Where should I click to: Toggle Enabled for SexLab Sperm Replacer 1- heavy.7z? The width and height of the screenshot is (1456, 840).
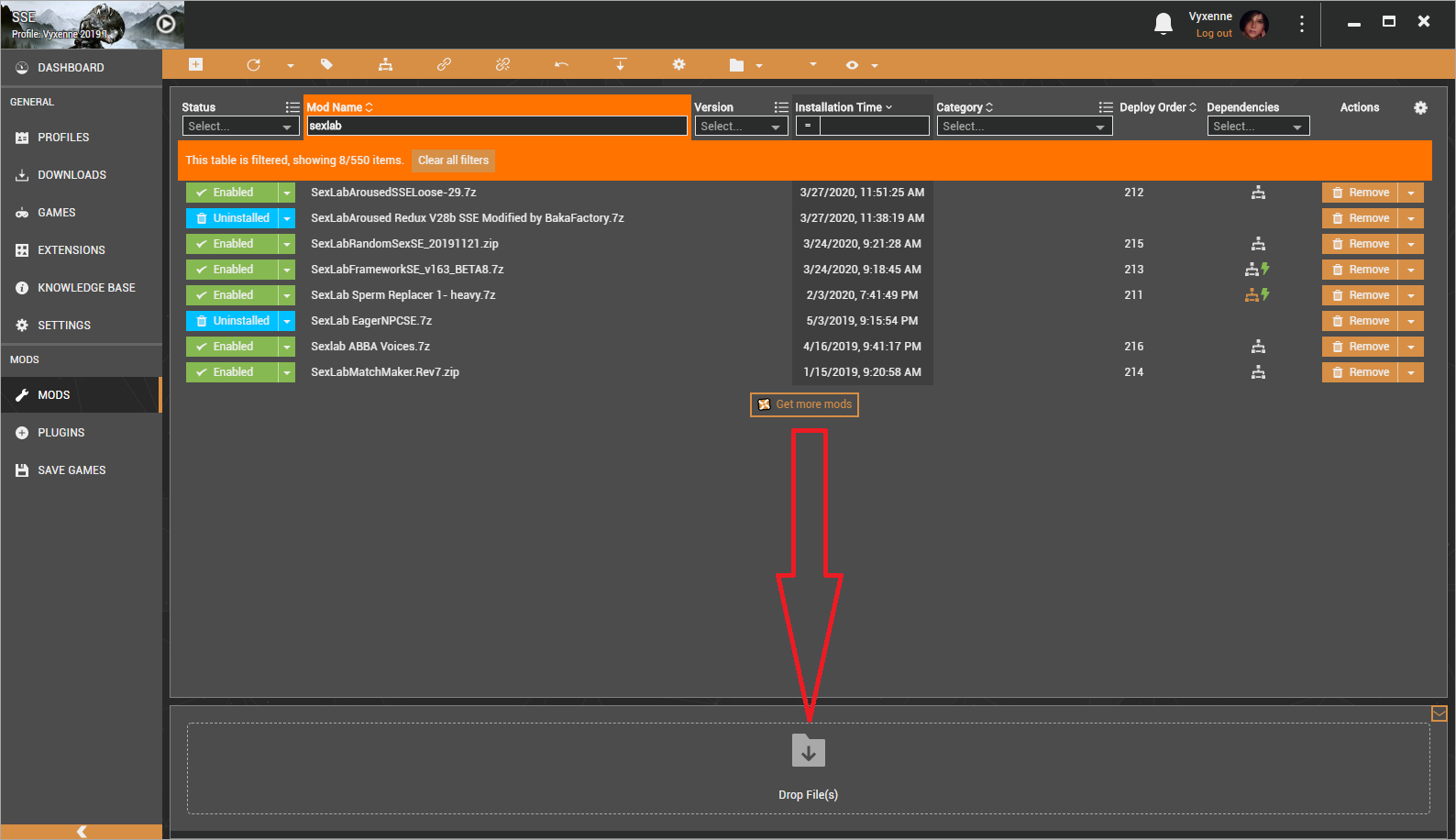pyautogui.click(x=232, y=295)
